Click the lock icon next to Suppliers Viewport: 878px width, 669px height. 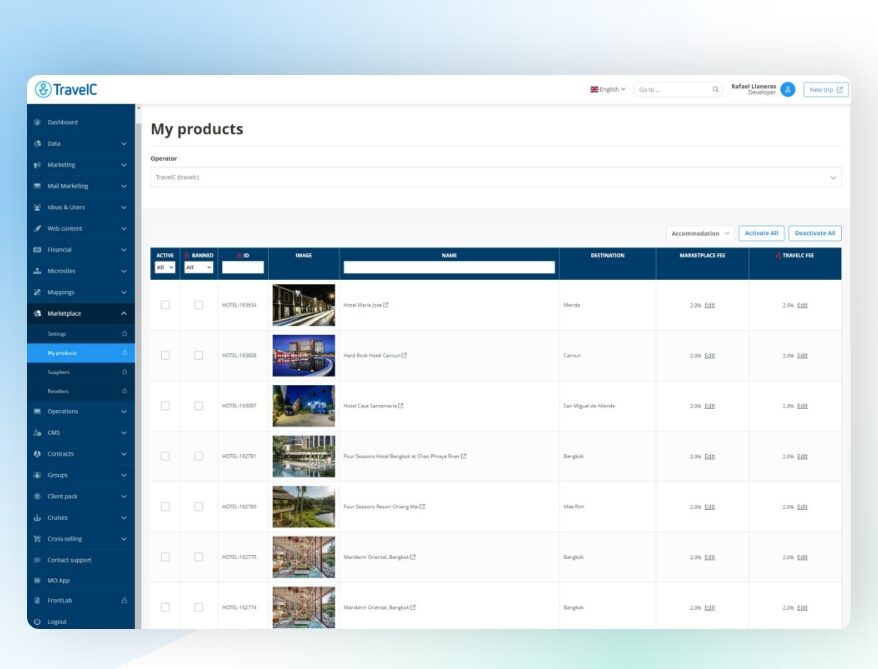pos(124,372)
